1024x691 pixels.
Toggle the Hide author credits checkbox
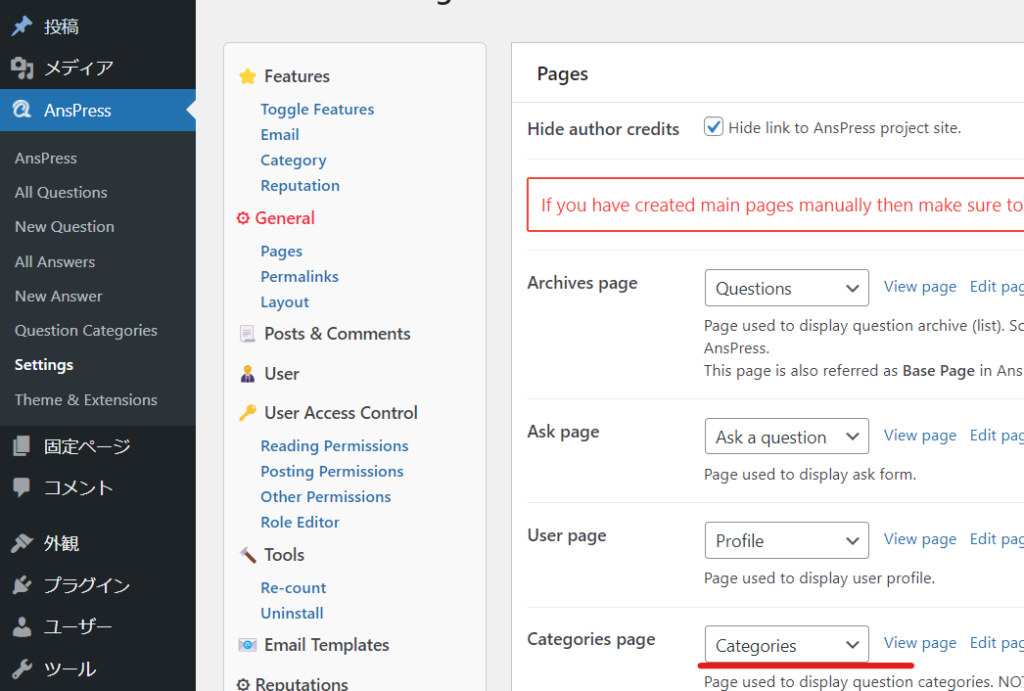(x=713, y=127)
